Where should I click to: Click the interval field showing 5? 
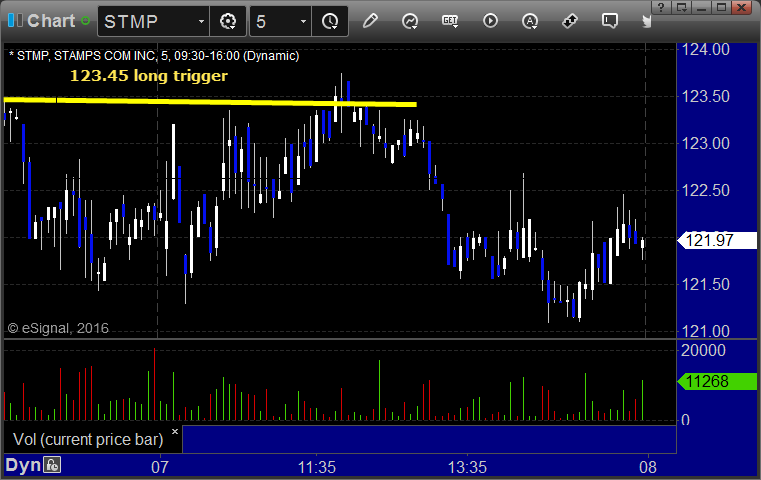(281, 21)
